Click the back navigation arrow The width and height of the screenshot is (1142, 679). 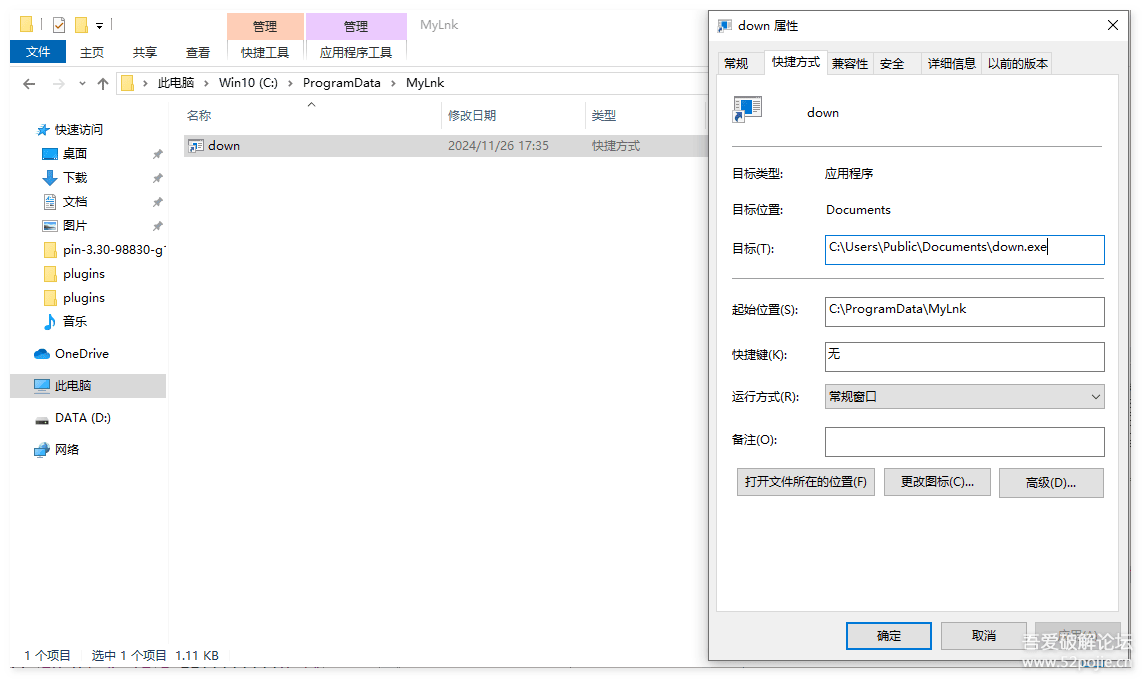point(29,84)
